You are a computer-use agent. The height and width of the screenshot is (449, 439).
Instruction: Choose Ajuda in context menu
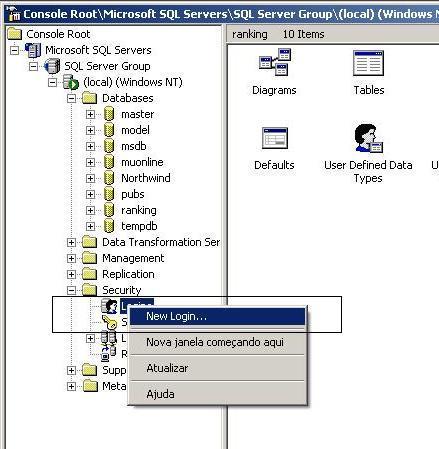217,394
